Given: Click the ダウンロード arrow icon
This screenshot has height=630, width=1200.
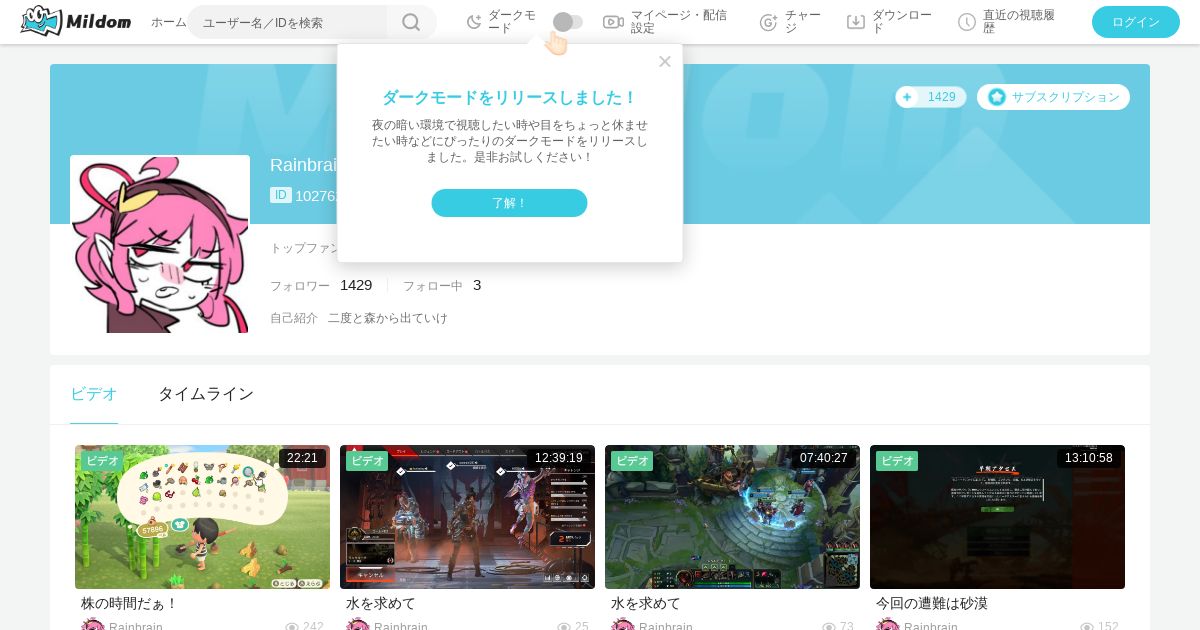Looking at the screenshot, I should point(856,22).
